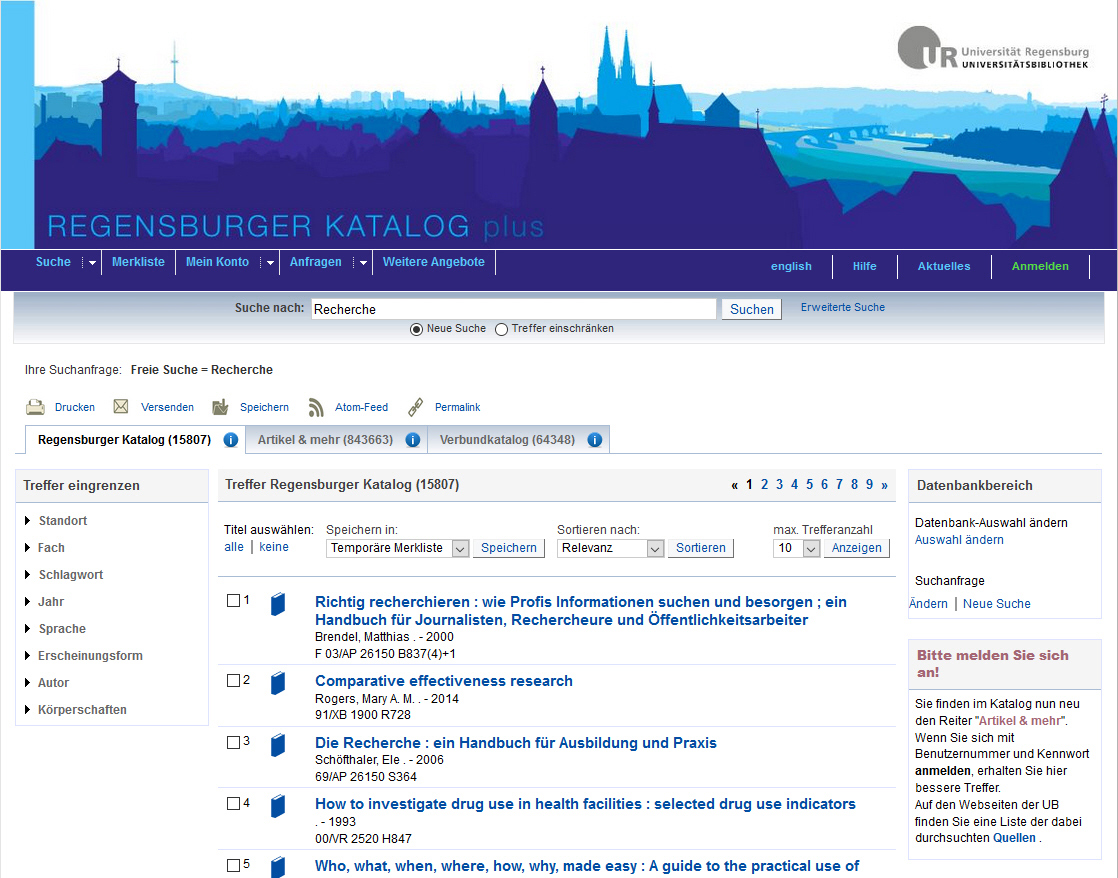Click the Suchen button
The height and width of the screenshot is (878, 1118).
click(752, 309)
